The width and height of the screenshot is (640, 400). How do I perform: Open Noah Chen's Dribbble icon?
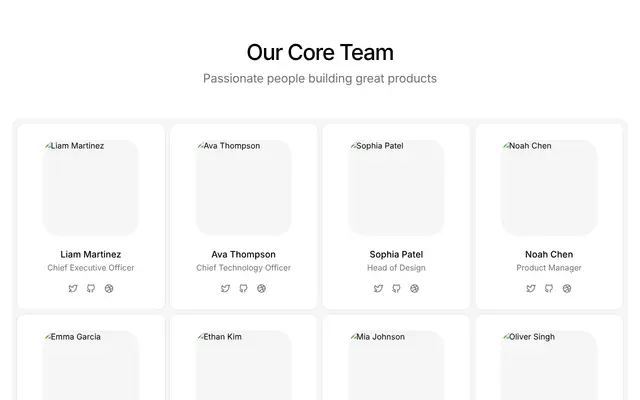point(567,289)
